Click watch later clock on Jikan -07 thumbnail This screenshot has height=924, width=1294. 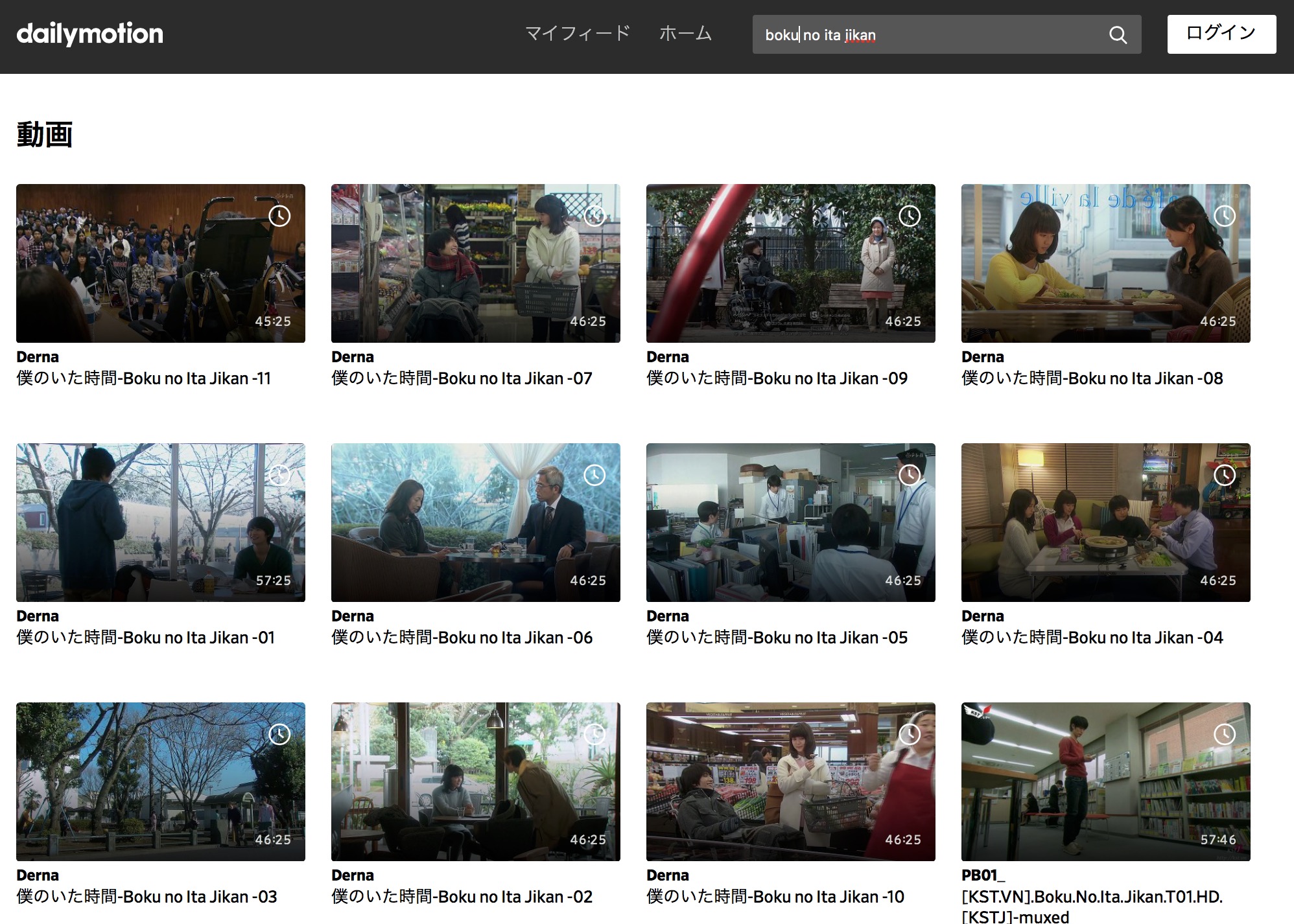[x=594, y=216]
